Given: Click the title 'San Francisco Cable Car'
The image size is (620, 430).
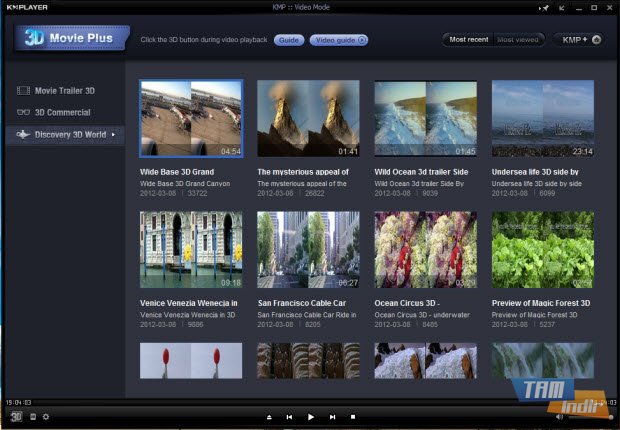Looking at the screenshot, I should click(x=302, y=303).
